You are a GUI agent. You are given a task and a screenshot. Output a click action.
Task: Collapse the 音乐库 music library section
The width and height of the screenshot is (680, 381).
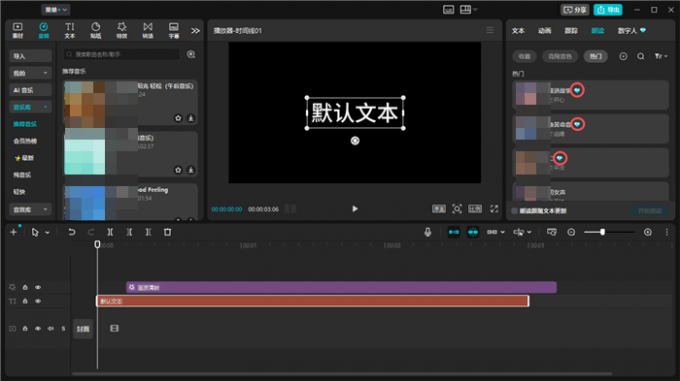[x=30, y=107]
